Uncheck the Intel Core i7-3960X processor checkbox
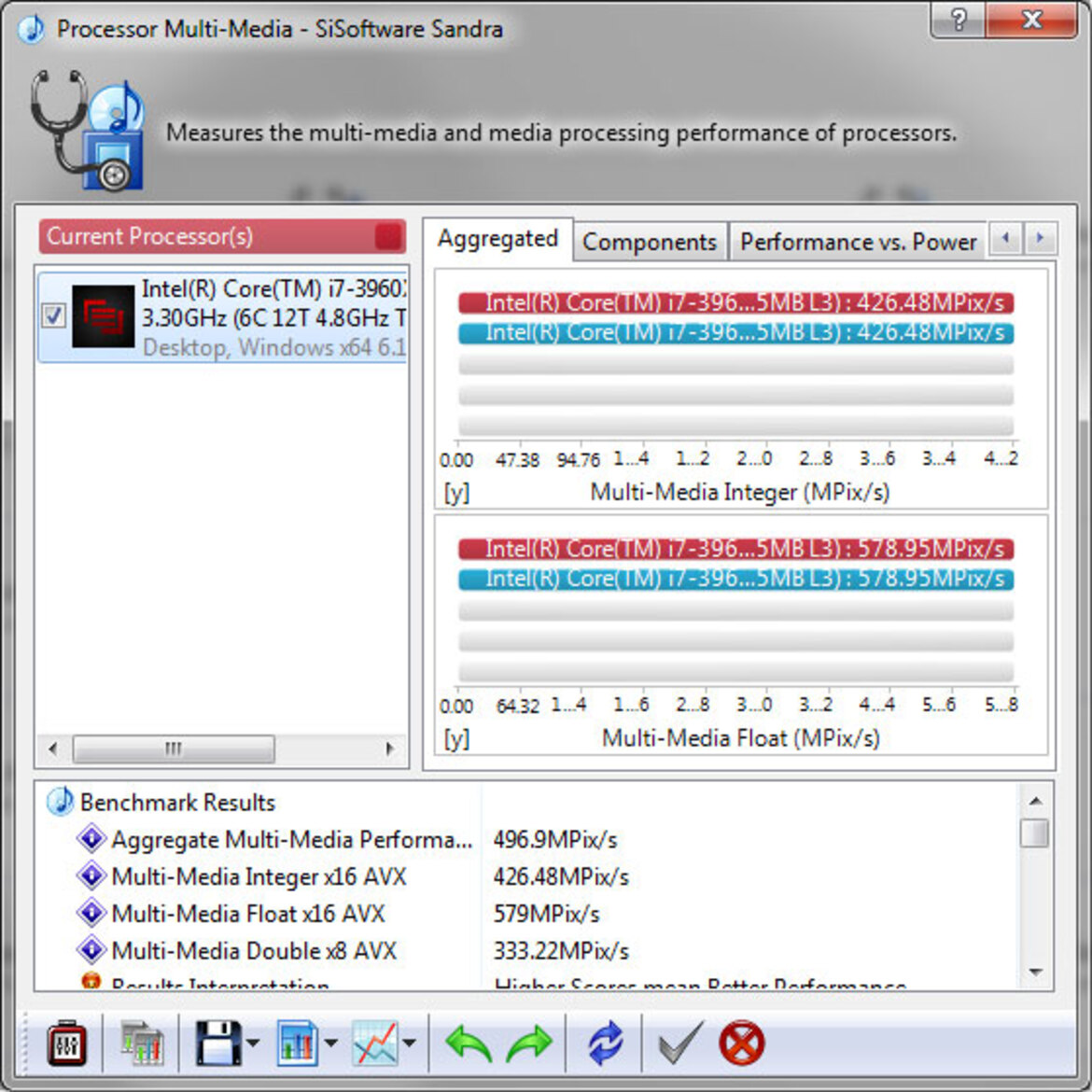Screen dimensions: 1092x1092 pos(53,315)
